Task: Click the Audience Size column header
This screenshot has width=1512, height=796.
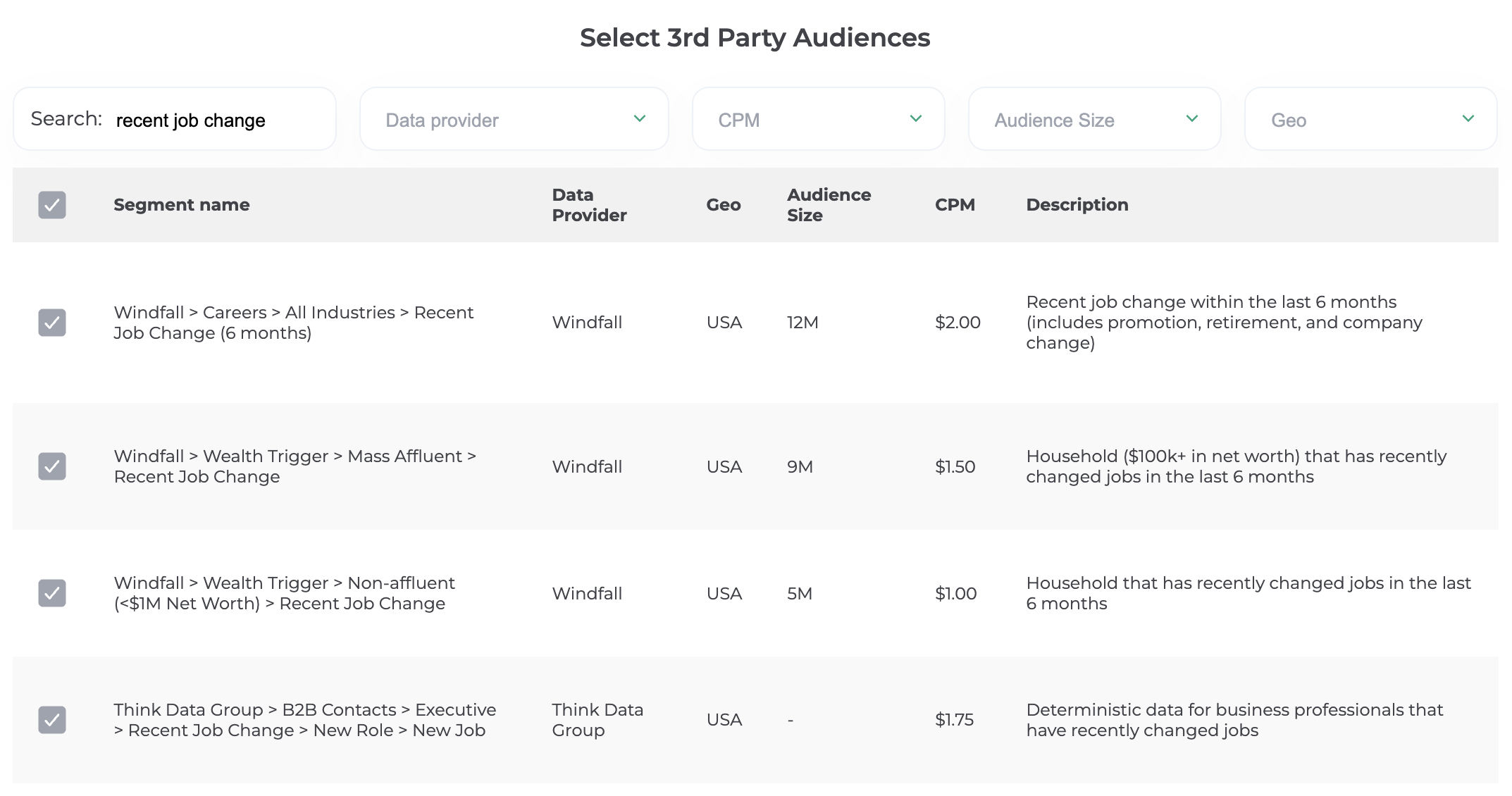Action: click(829, 205)
